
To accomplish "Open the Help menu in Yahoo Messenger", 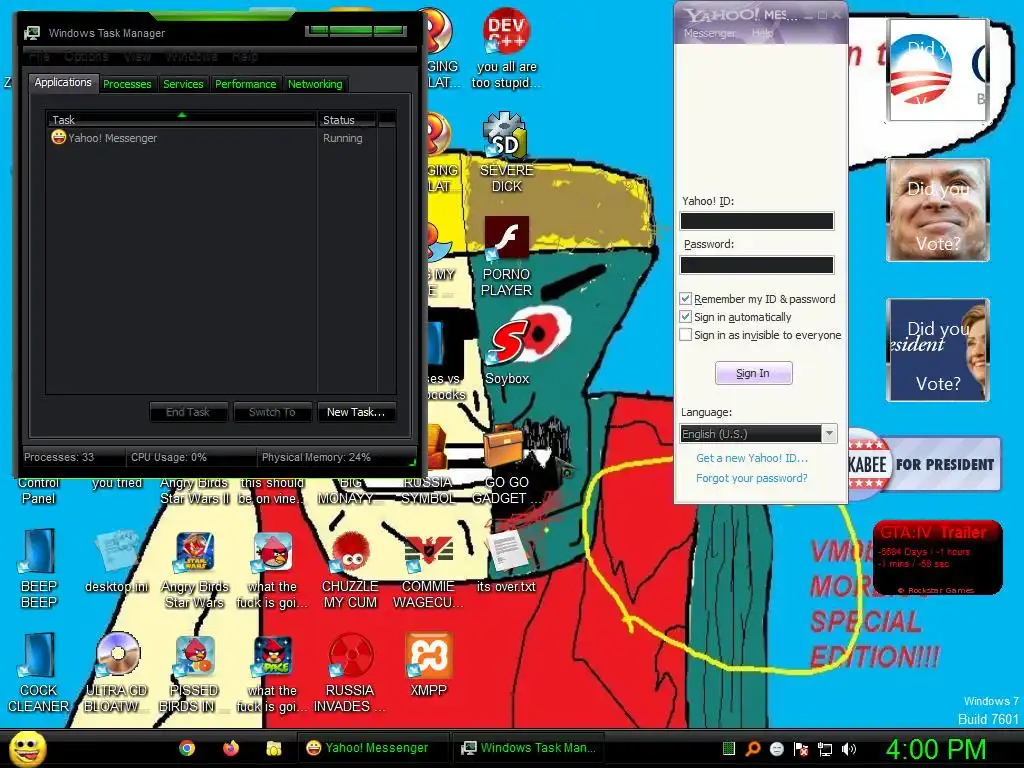I will [762, 33].
